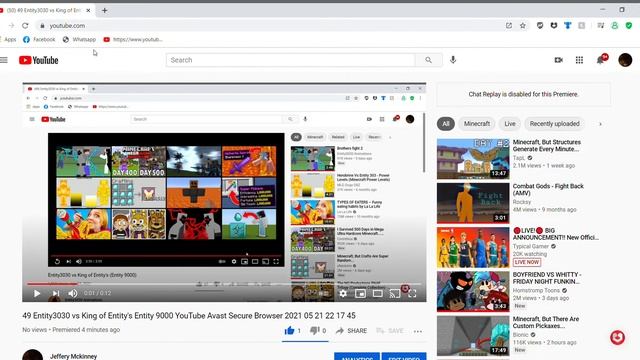Viewport: 640px width, 360px height.
Task: Open the account avatar menu
Action: click(625, 60)
